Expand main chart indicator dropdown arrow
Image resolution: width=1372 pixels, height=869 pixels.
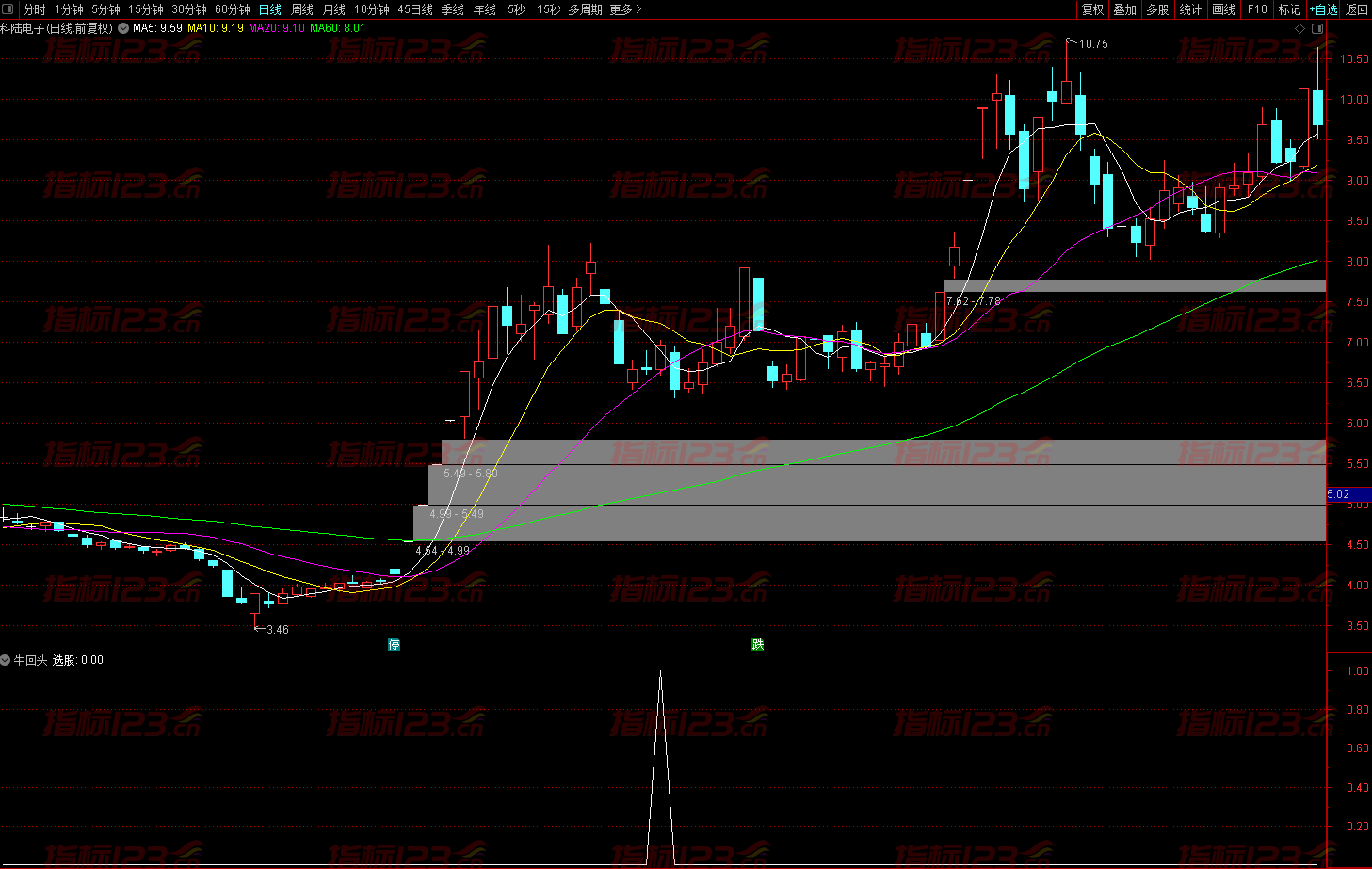click(123, 28)
